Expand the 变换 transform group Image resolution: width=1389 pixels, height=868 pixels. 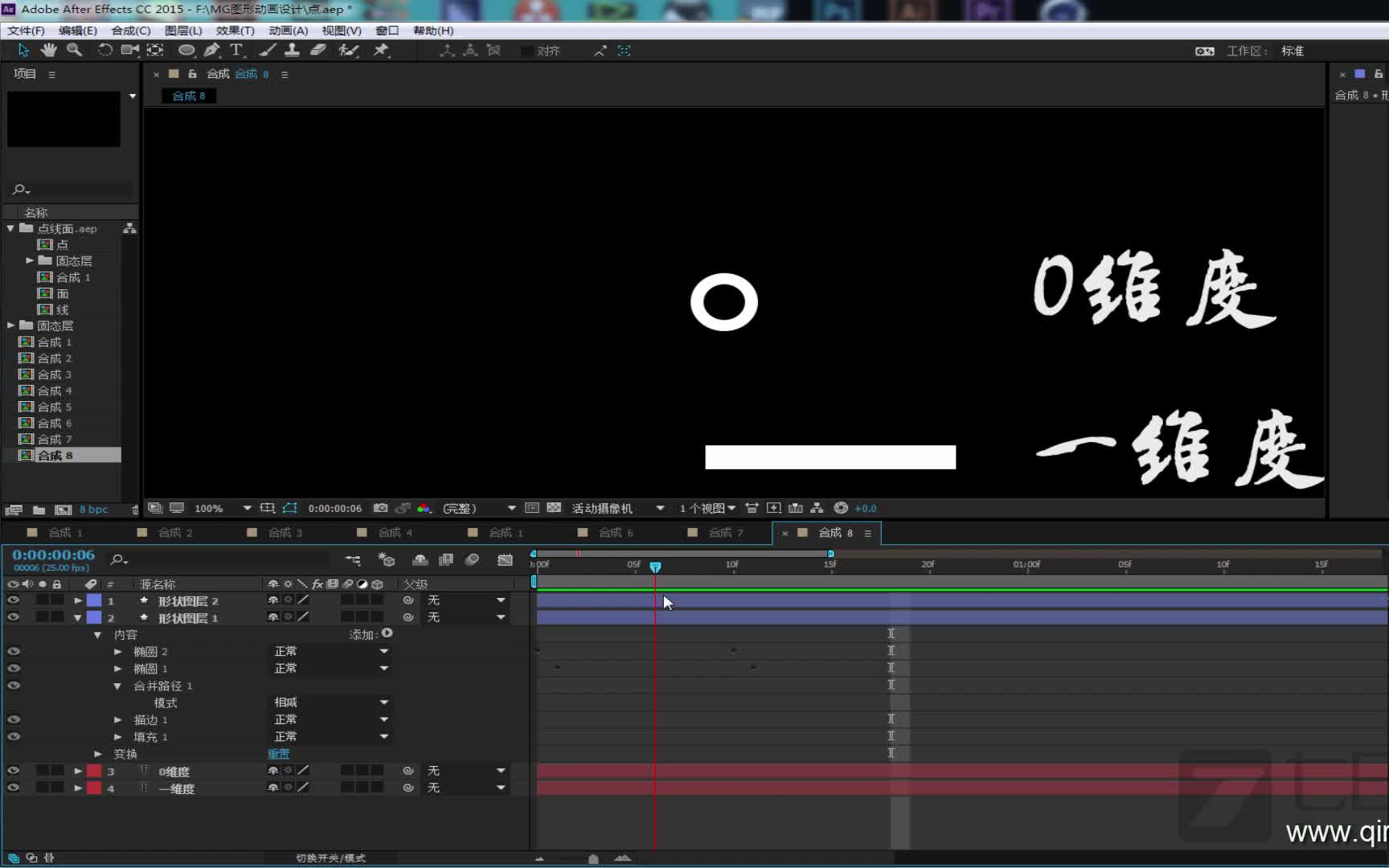[x=98, y=754]
